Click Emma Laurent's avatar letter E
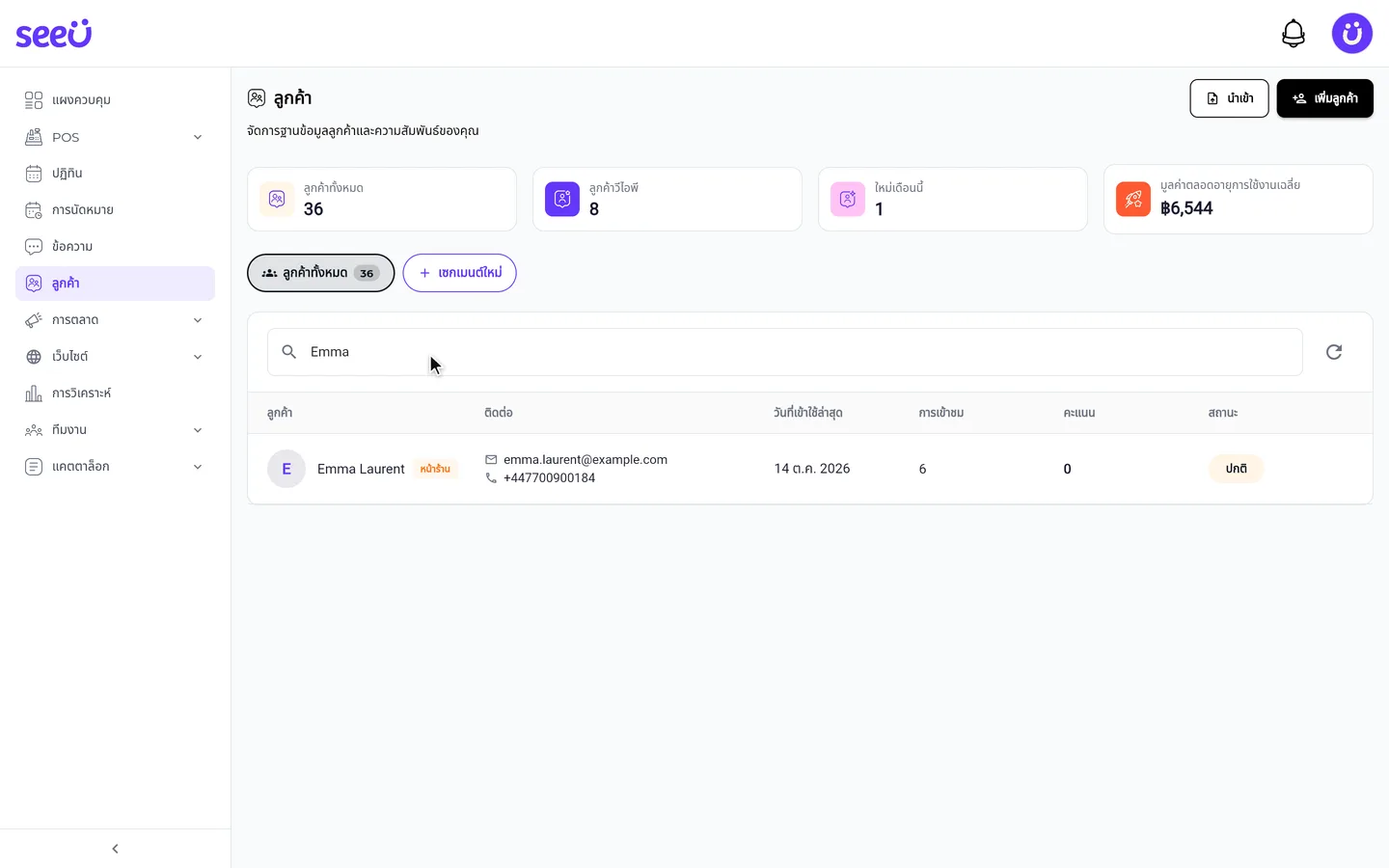Image resolution: width=1389 pixels, height=868 pixels. (x=286, y=469)
